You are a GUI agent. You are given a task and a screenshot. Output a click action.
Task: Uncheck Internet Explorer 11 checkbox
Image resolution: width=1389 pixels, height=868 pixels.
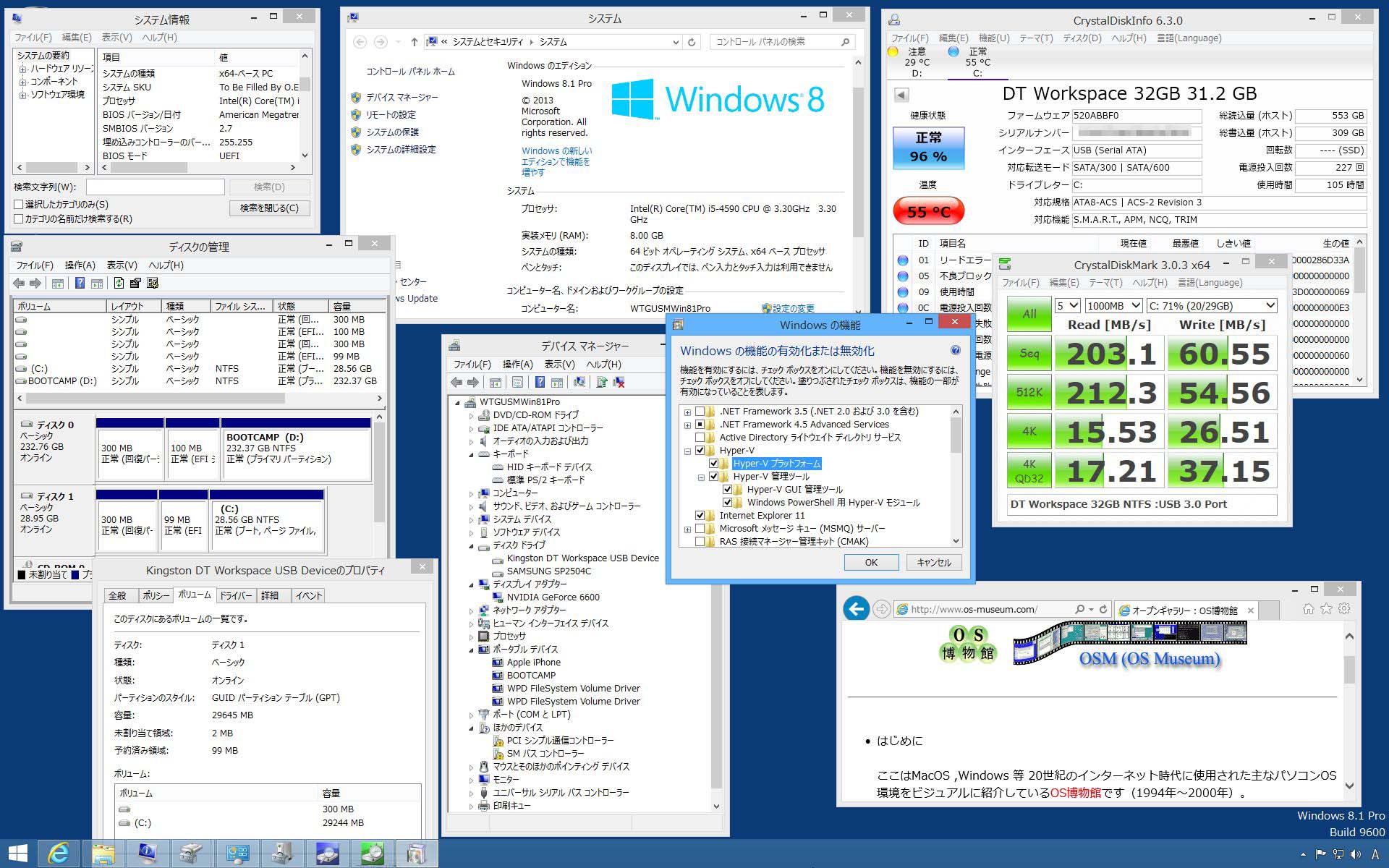click(x=700, y=516)
